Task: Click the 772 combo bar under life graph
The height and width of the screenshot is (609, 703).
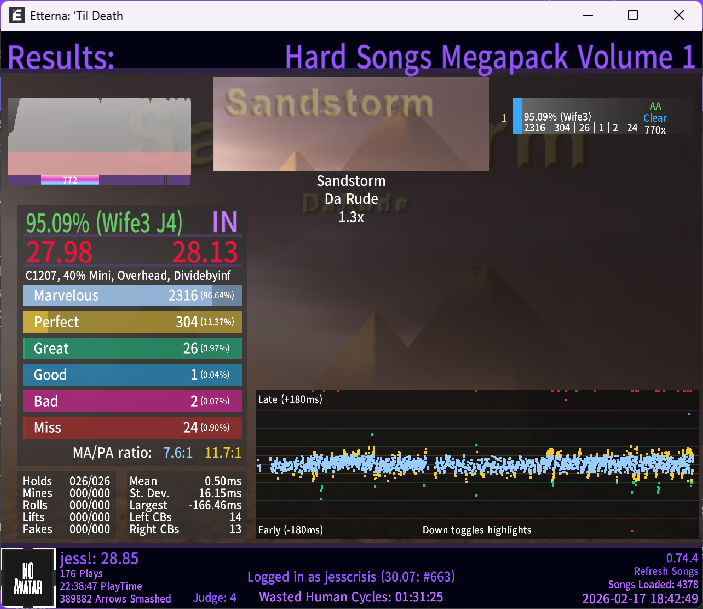Action: point(70,180)
